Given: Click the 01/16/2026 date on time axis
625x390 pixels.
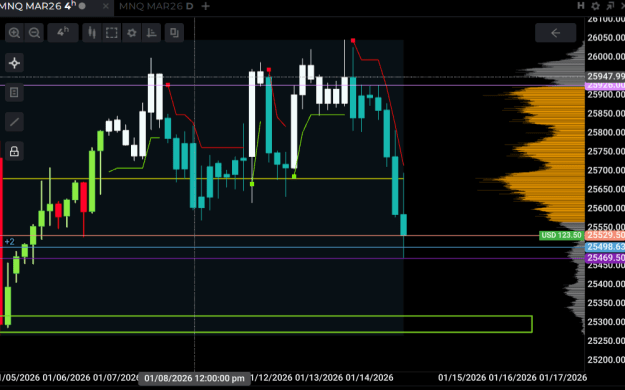Looking at the screenshot, I should (512, 377).
